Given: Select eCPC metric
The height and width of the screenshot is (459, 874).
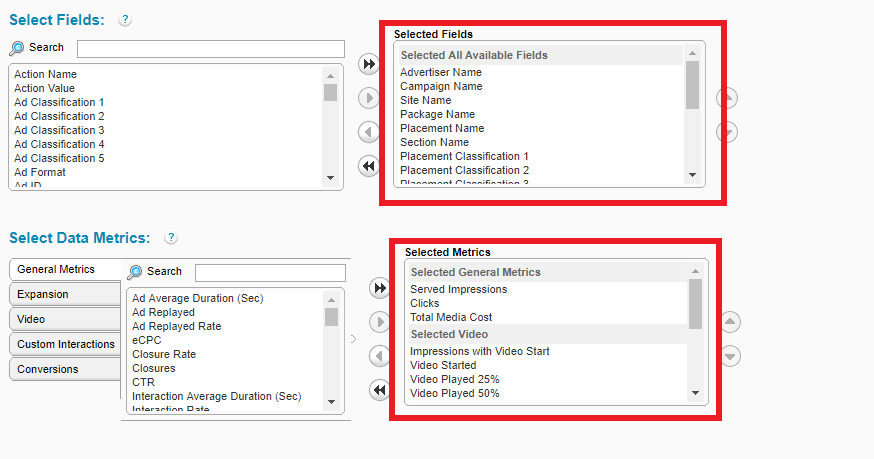Looking at the screenshot, I should (146, 340).
